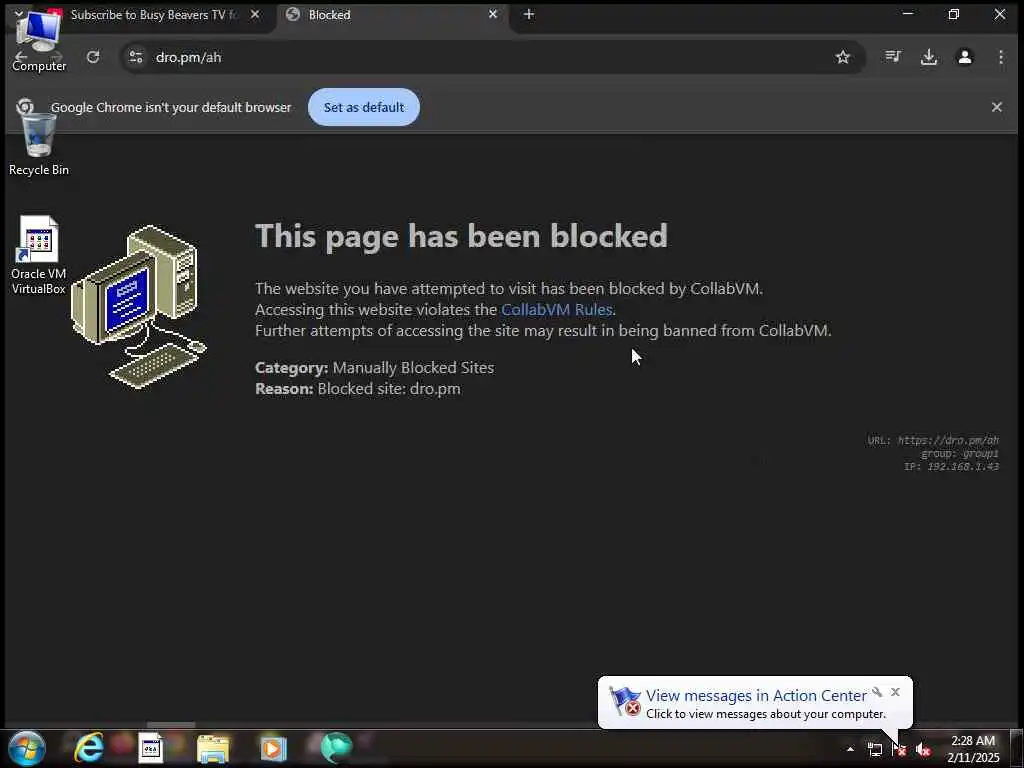Launch Internet Explorer from the taskbar
The height and width of the screenshot is (768, 1024).
click(x=89, y=748)
